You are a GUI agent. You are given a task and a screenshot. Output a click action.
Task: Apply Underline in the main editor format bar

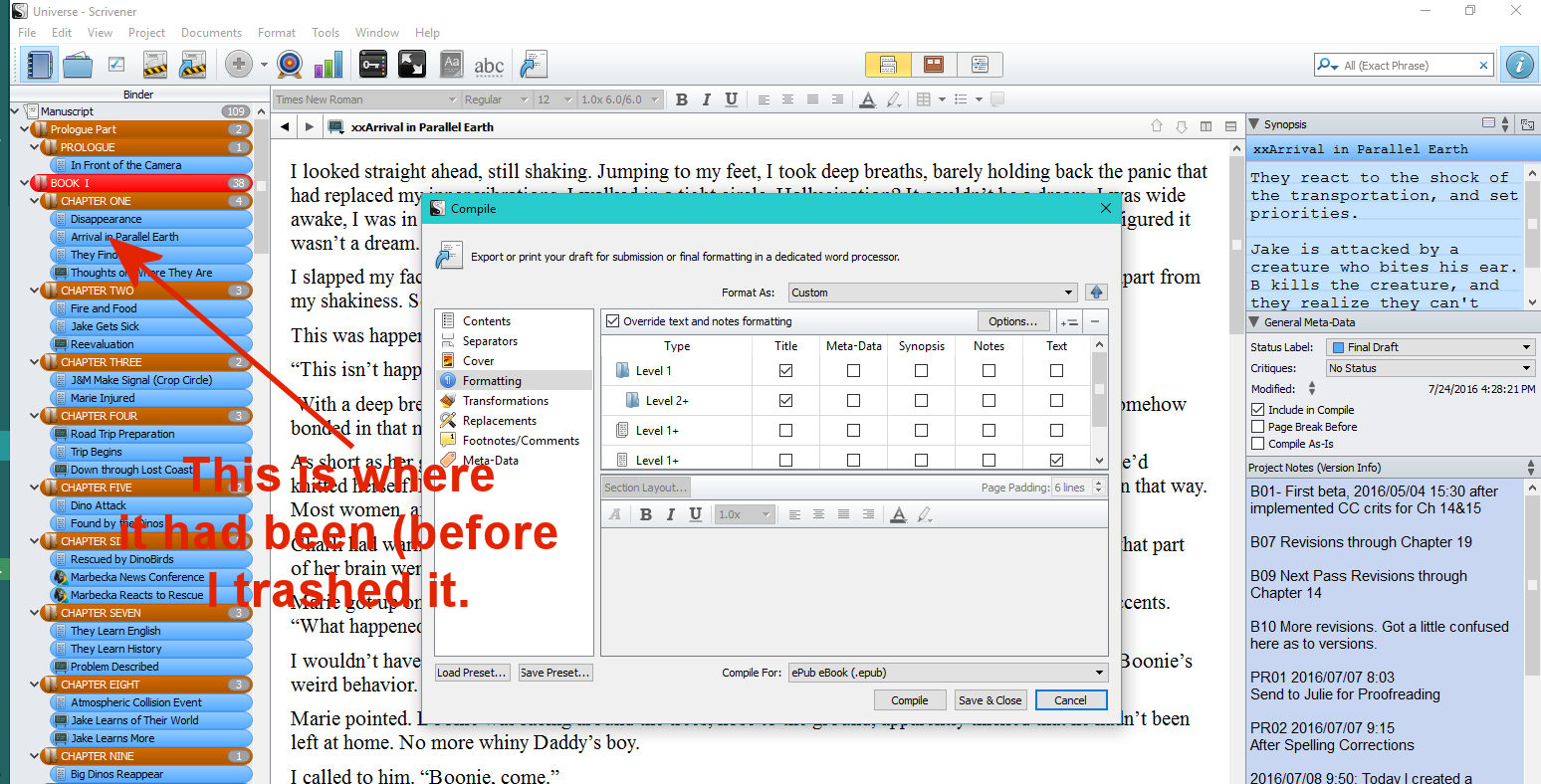732,99
